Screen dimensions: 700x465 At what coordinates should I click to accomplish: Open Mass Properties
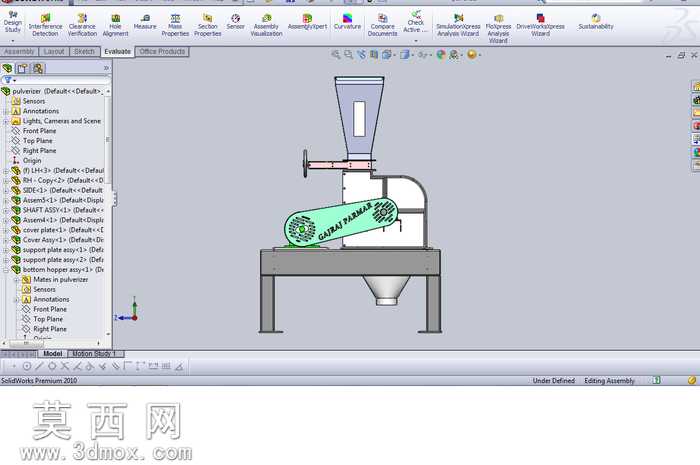[175, 25]
